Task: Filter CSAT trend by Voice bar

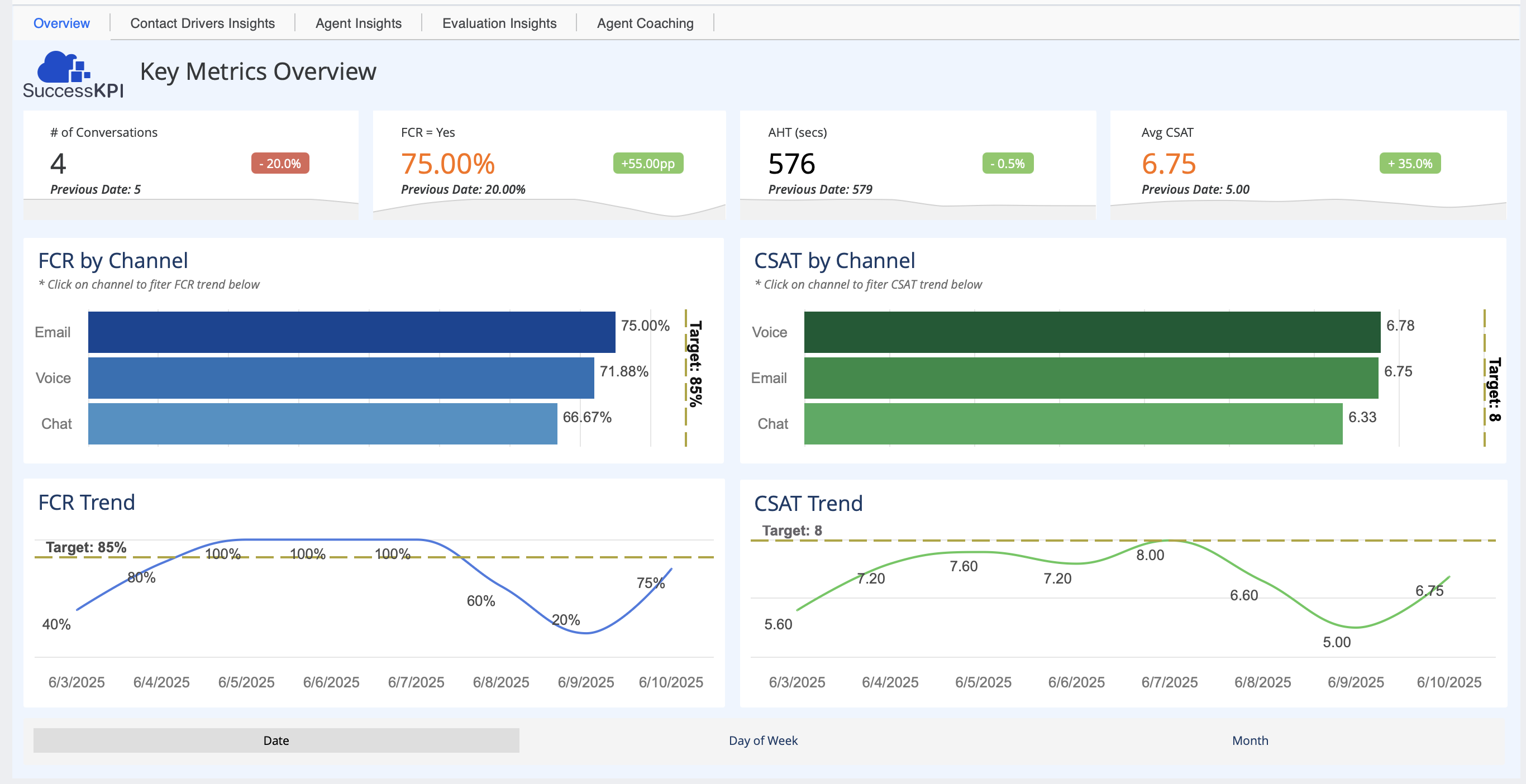Action: [x=1091, y=332]
